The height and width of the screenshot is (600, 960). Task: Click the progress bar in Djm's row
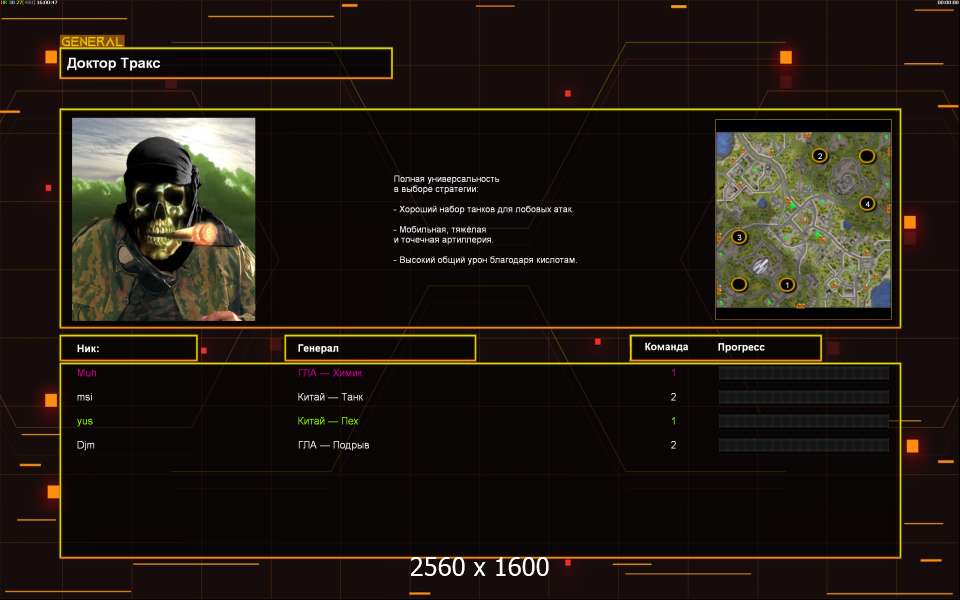(x=803, y=445)
